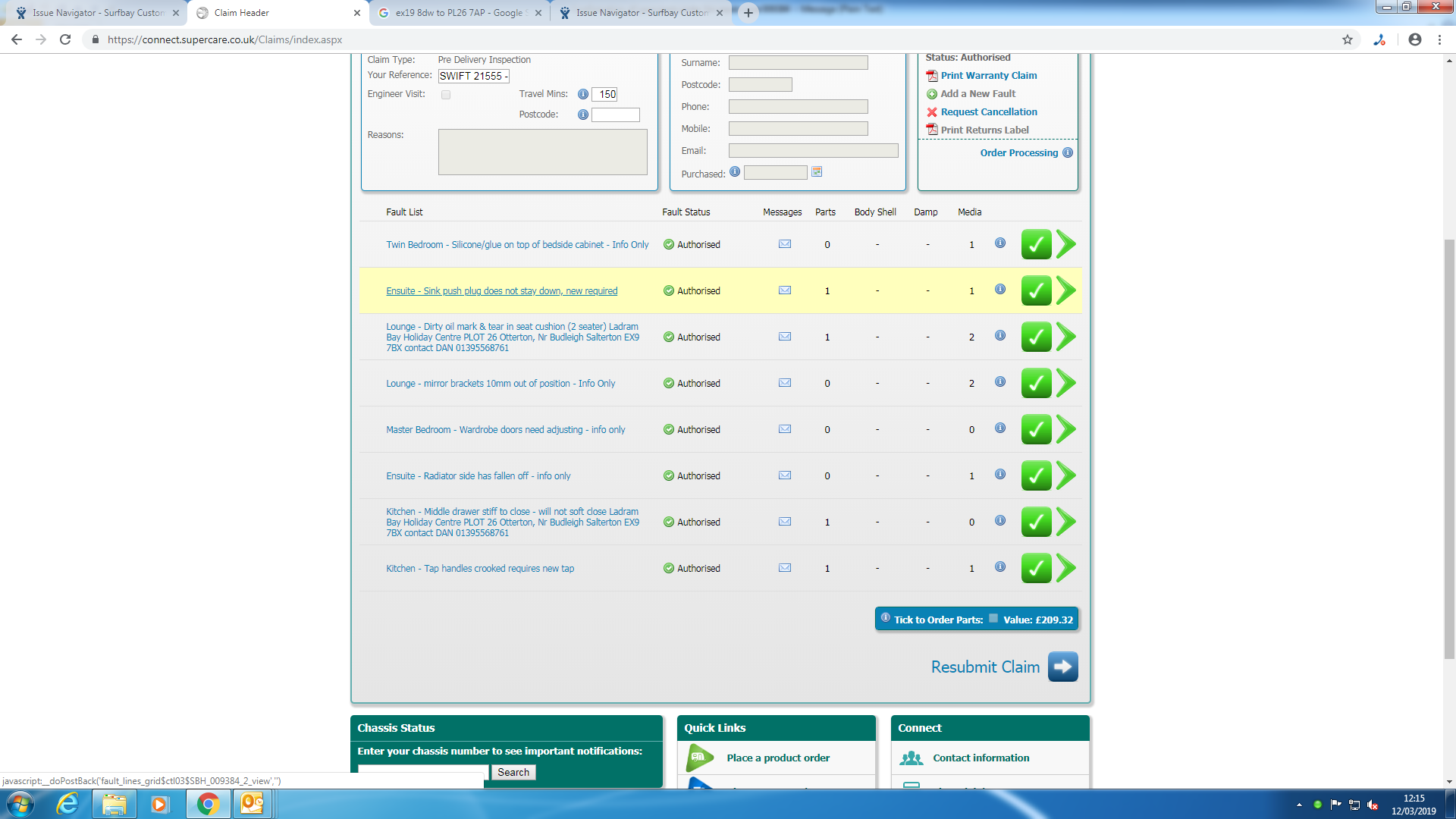Viewport: 1456px width, 819px height.
Task: Click the blue Resubmit Claim arrow icon
Action: tap(1062, 667)
